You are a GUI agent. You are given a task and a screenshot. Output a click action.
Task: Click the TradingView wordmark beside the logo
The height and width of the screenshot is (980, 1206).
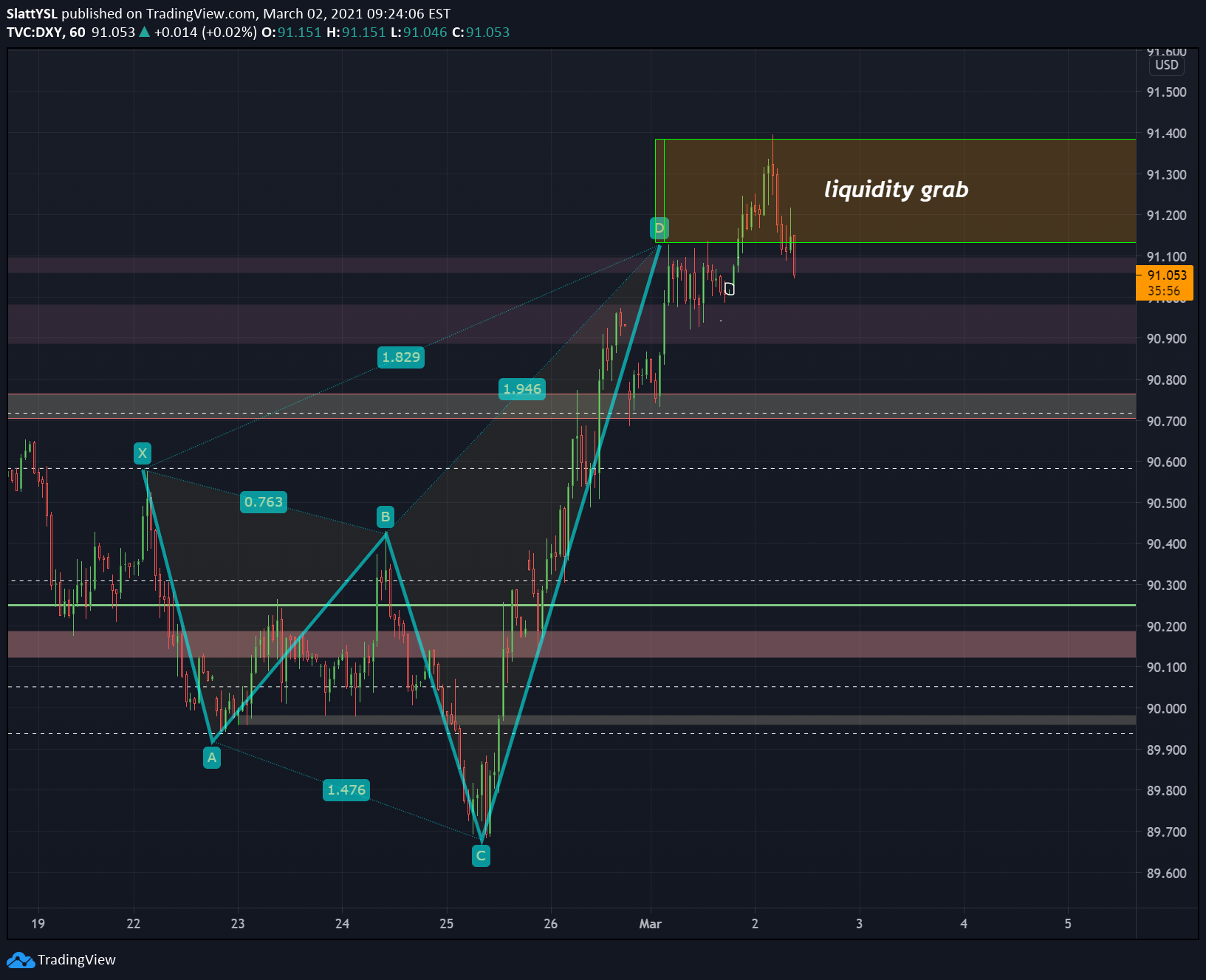(x=77, y=960)
